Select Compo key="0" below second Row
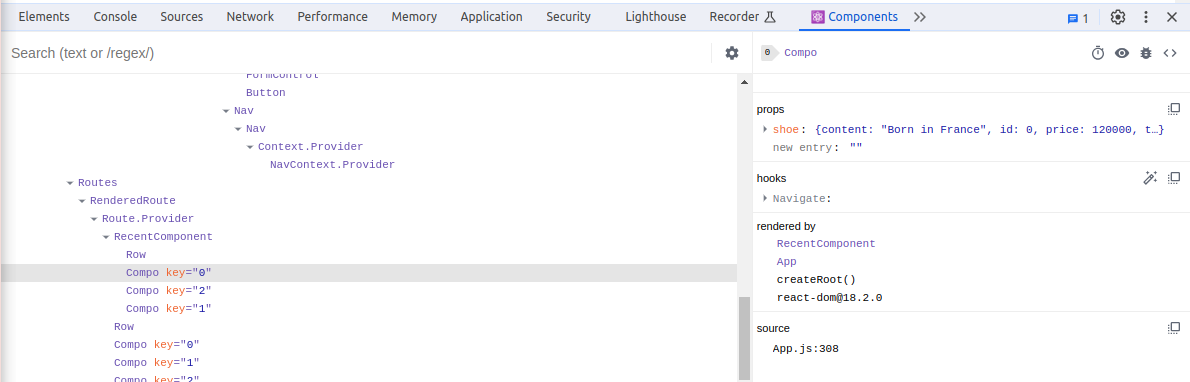 click(x=156, y=345)
